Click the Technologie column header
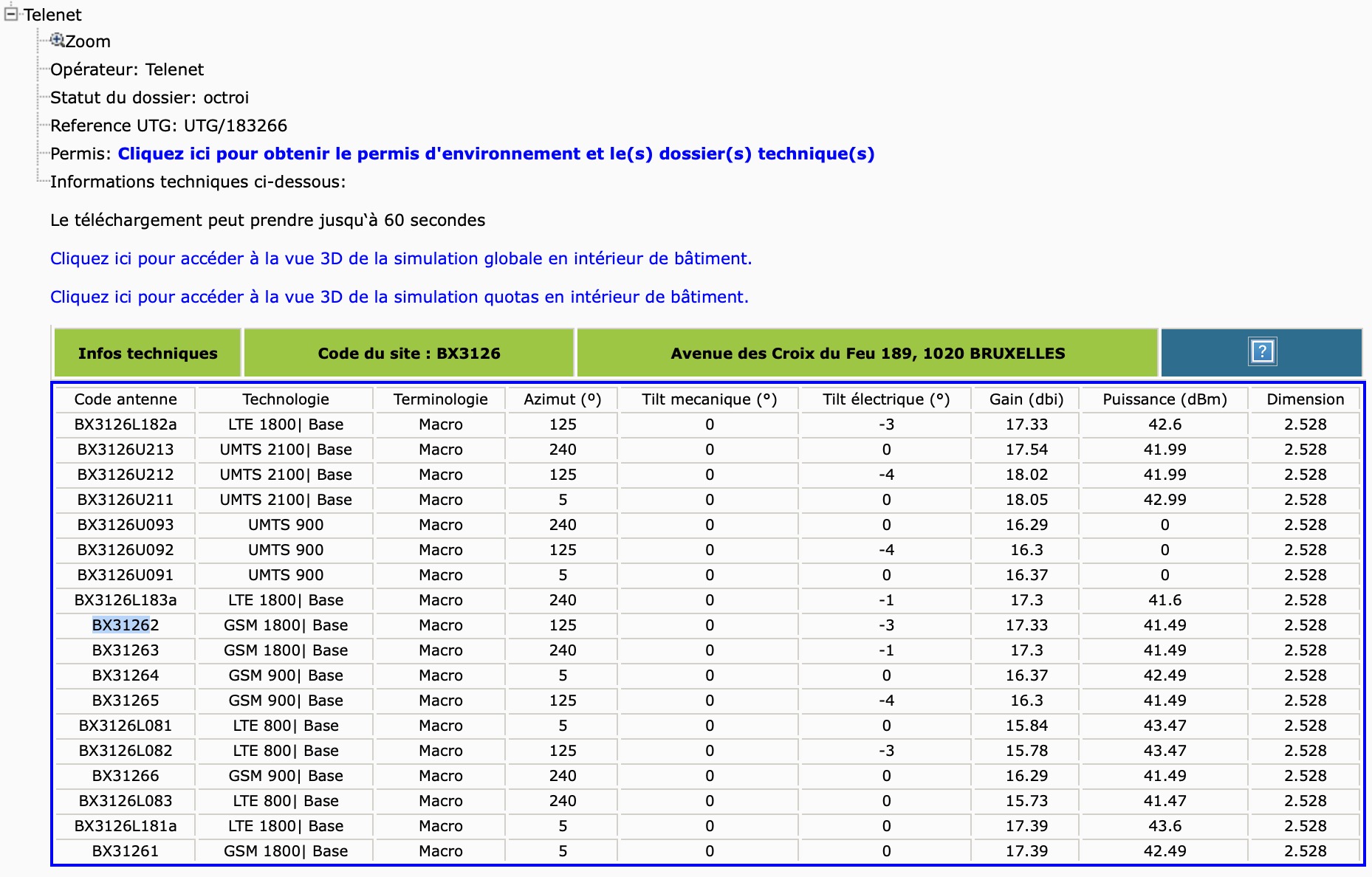 pos(286,399)
